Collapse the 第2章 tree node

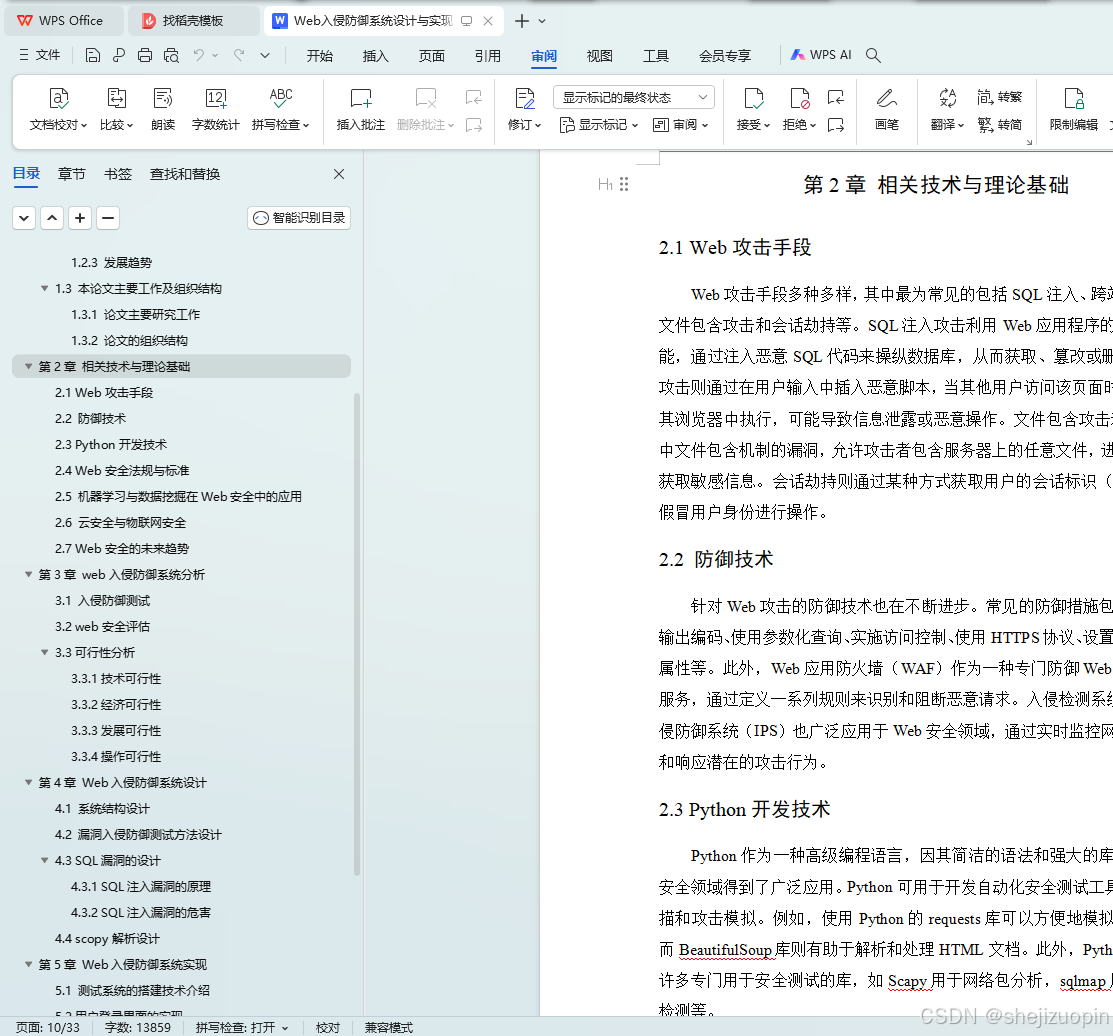coord(28,366)
